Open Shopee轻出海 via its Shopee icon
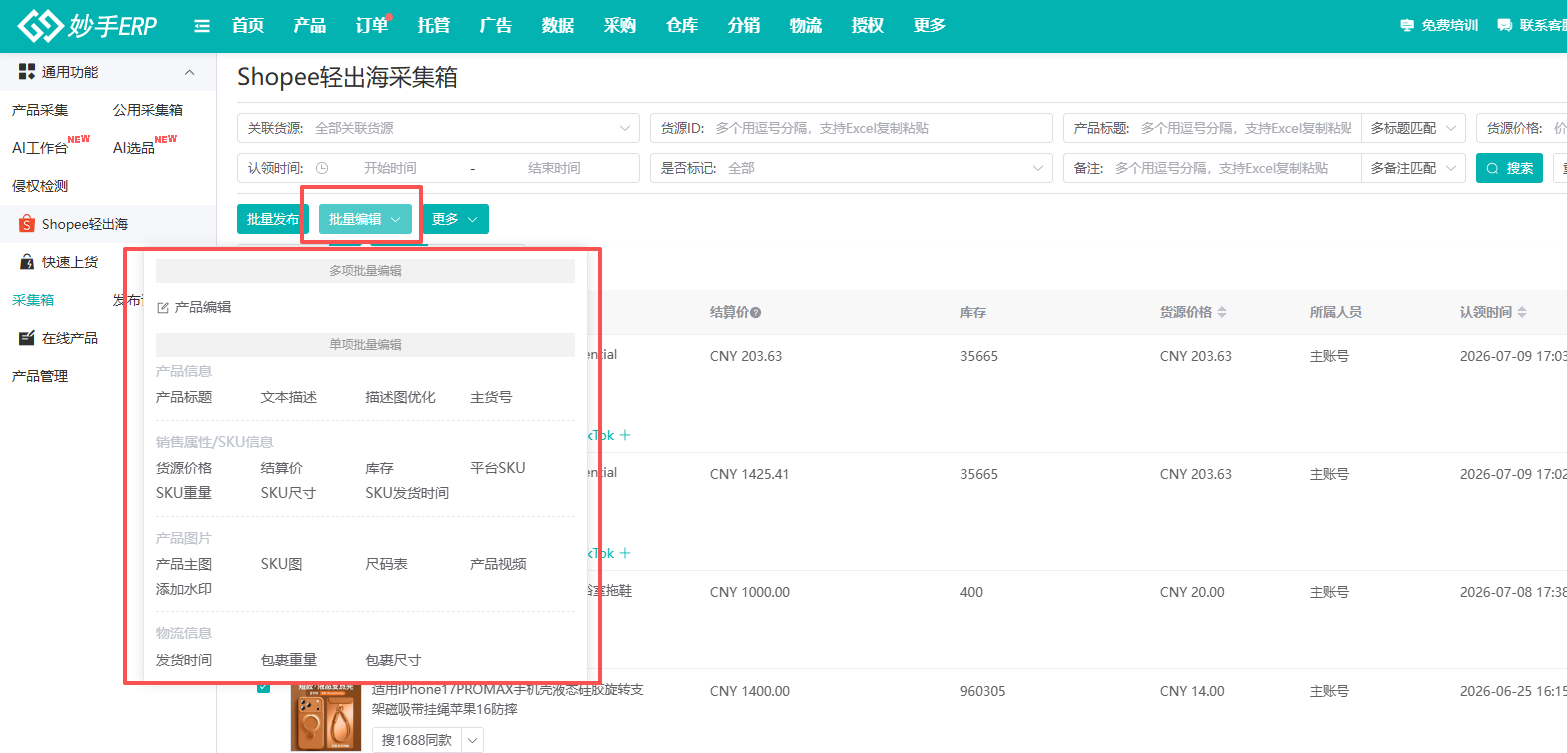 point(27,224)
